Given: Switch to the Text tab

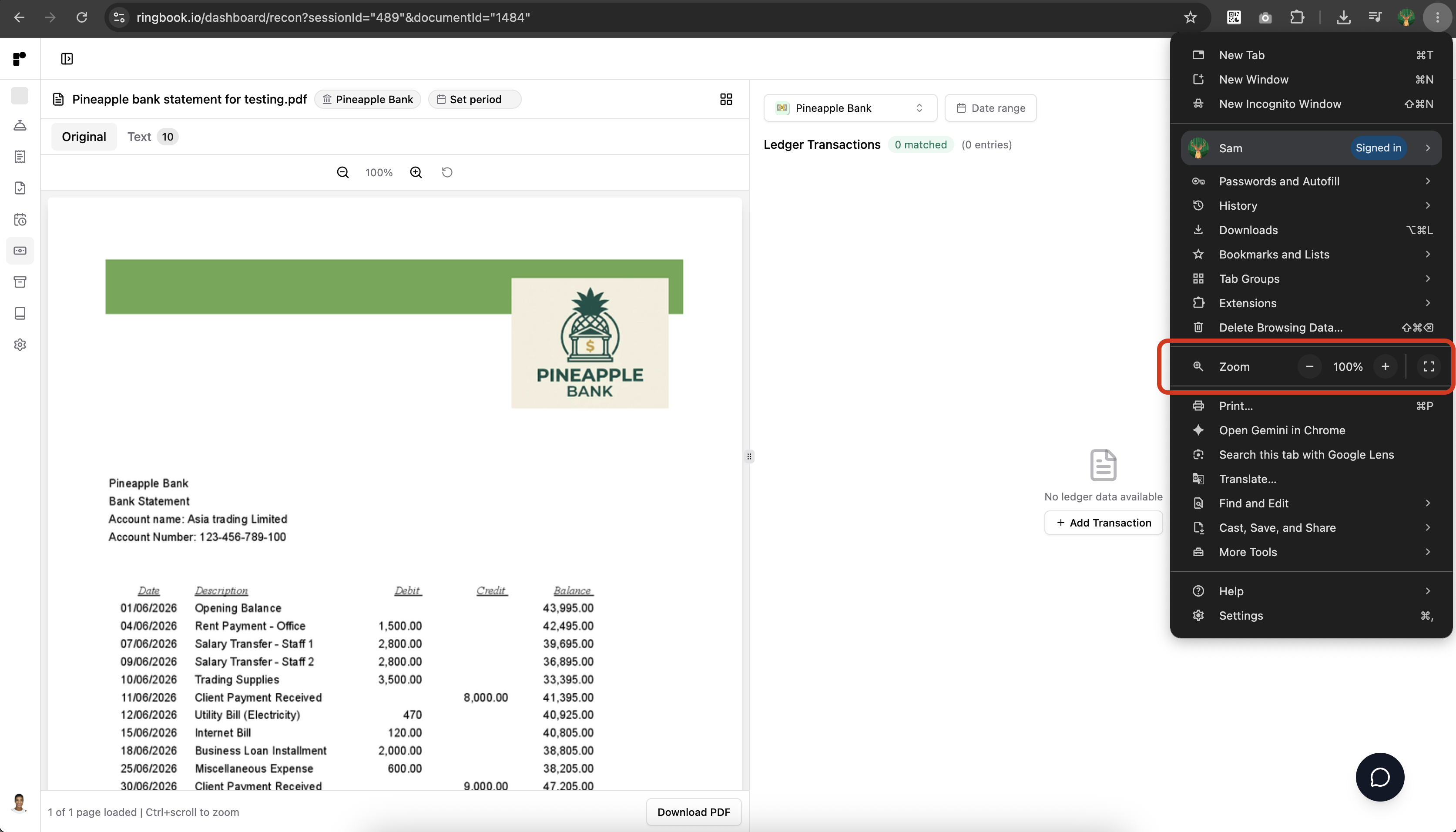Looking at the screenshot, I should point(152,137).
